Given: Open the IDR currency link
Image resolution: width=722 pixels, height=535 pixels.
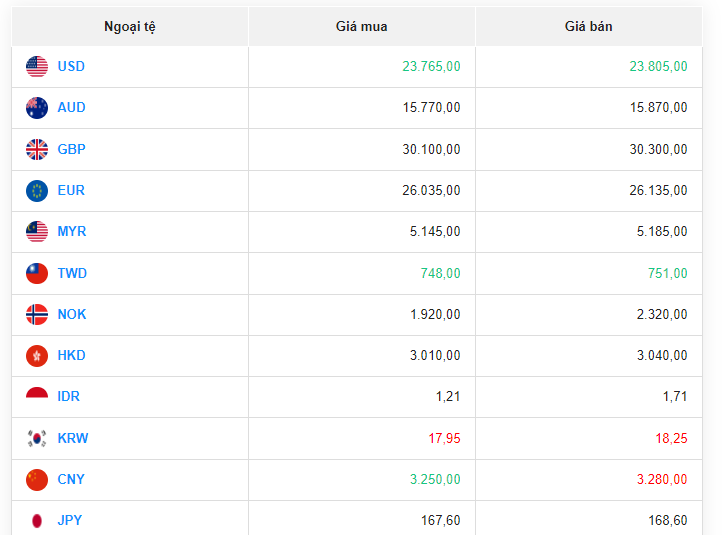Looking at the screenshot, I should pyautogui.click(x=69, y=397).
